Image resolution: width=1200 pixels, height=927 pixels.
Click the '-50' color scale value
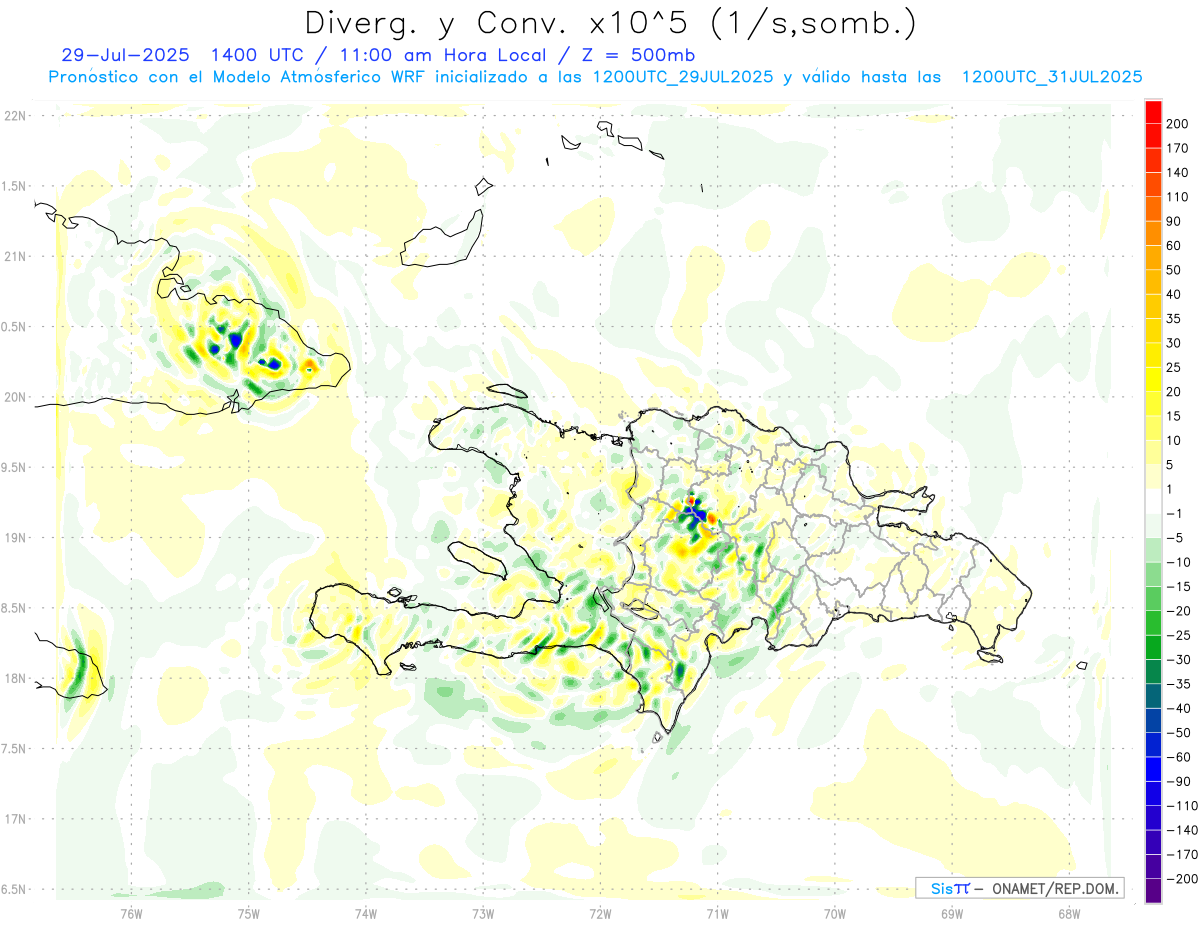pos(1177,732)
